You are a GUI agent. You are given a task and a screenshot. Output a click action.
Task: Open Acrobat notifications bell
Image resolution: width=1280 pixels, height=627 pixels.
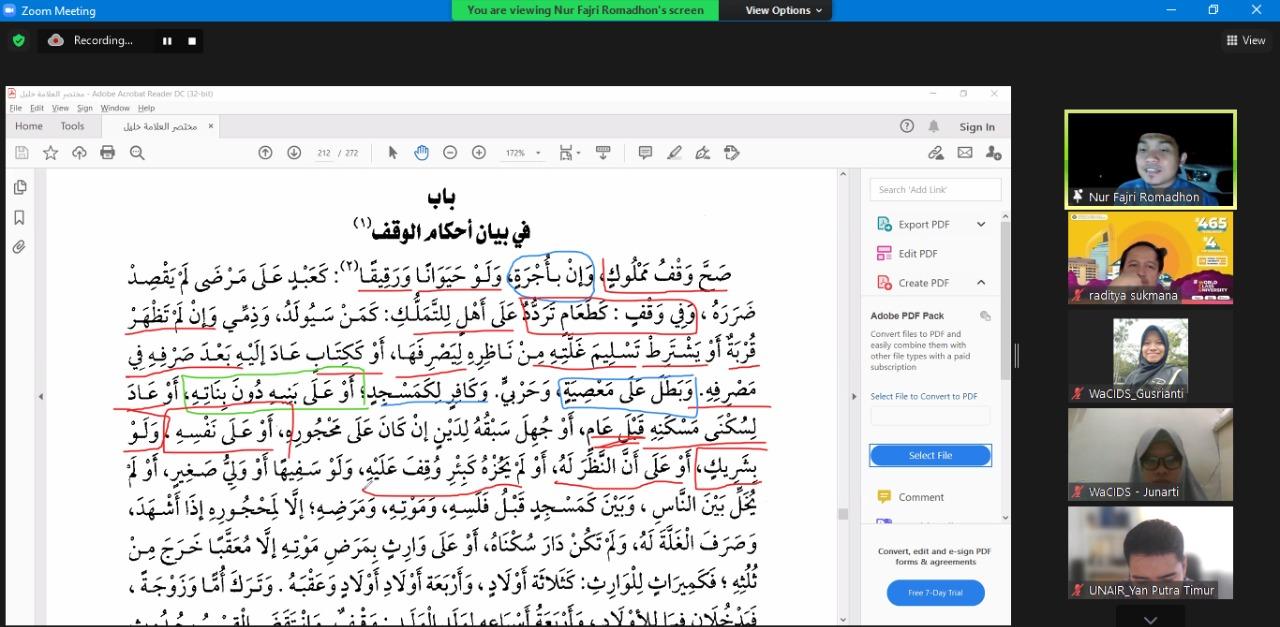click(x=934, y=126)
